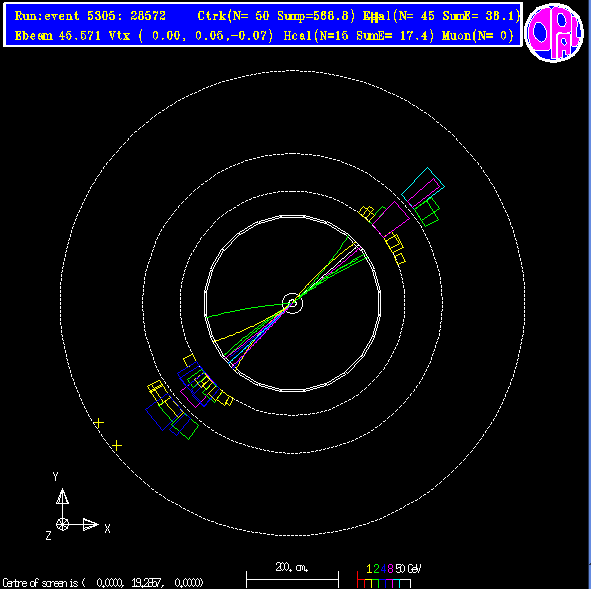This screenshot has width=591, height=589.
Task: Click the Z-axis circle symbol
Action: point(62,524)
